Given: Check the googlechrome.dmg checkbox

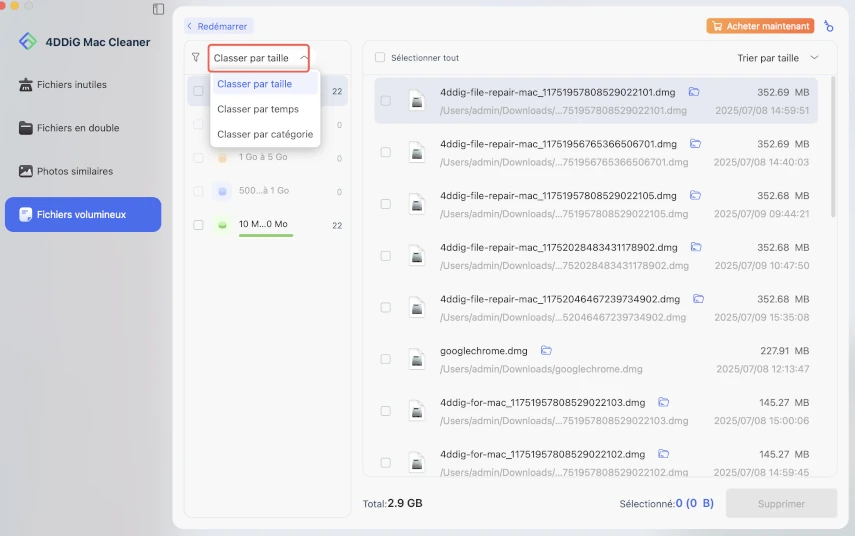Looking at the screenshot, I should pyautogui.click(x=386, y=359).
